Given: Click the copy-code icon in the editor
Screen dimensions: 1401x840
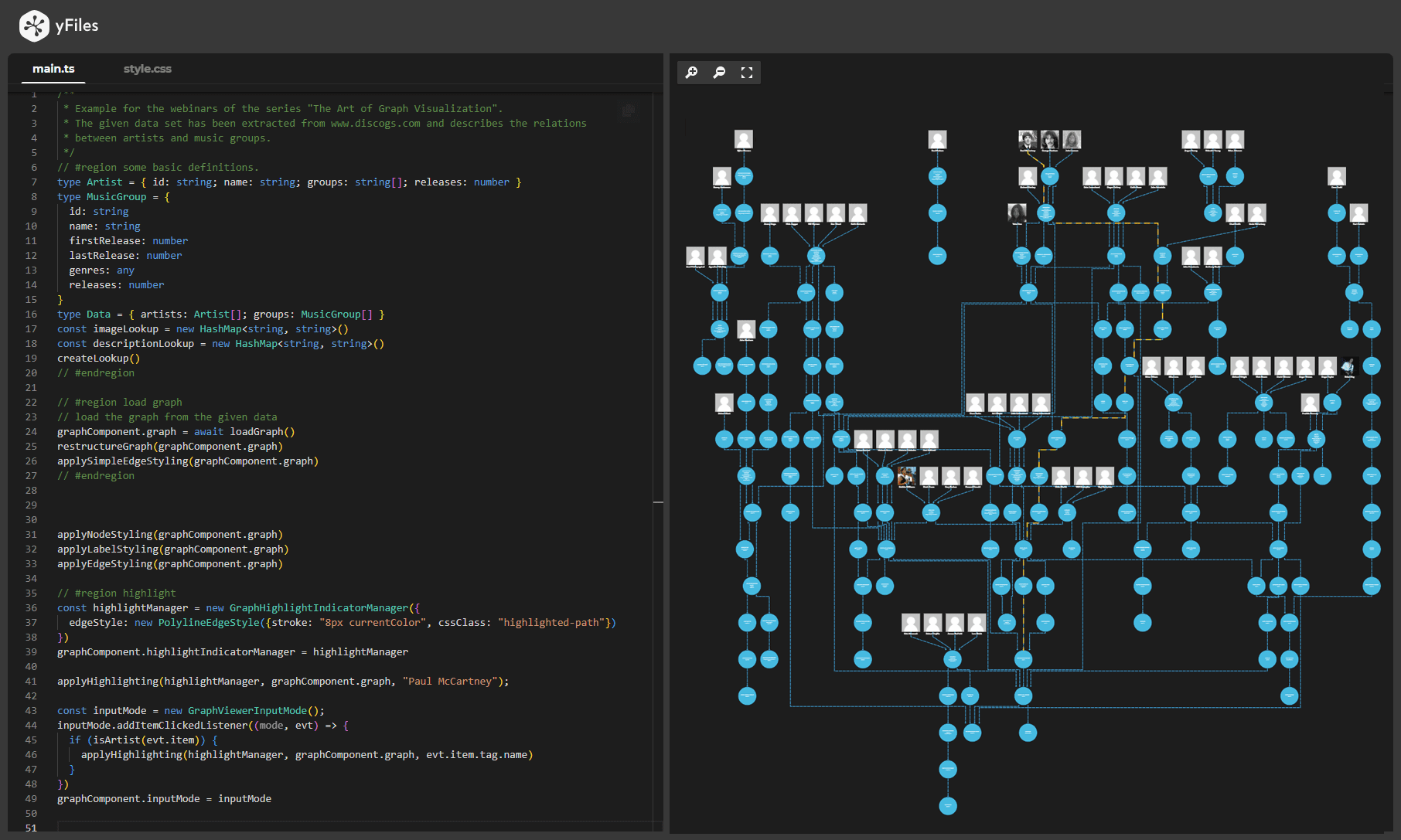Looking at the screenshot, I should click(628, 111).
